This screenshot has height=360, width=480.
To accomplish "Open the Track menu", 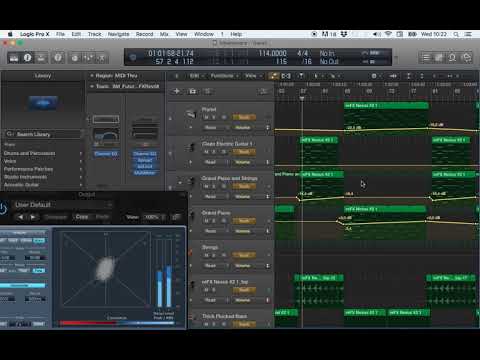I will (95, 34).
